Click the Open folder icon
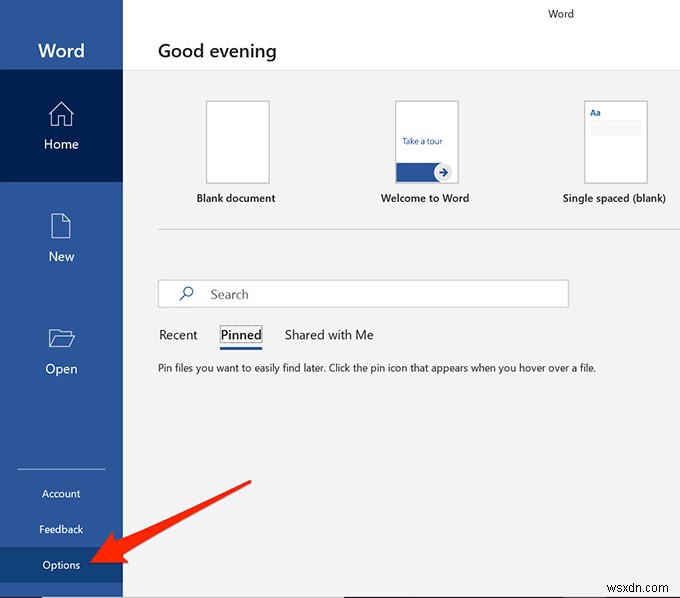Viewport: 680px width, 598px height. pos(61,338)
